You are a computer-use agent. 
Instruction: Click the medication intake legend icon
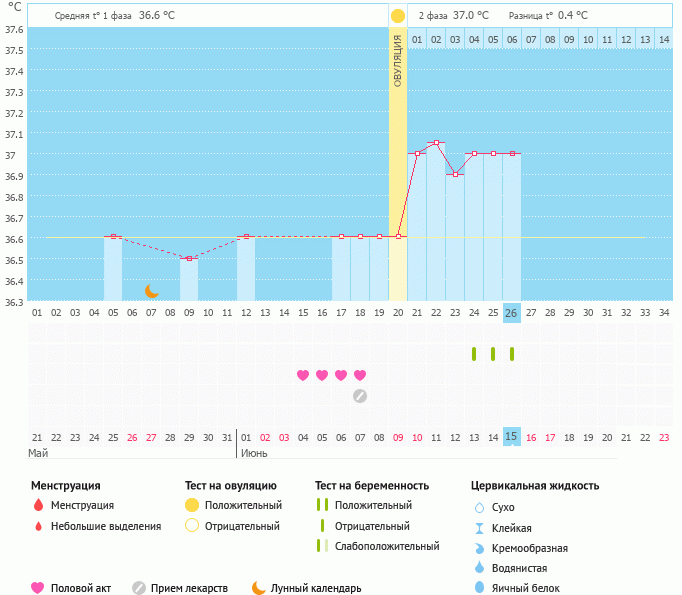[x=139, y=588]
